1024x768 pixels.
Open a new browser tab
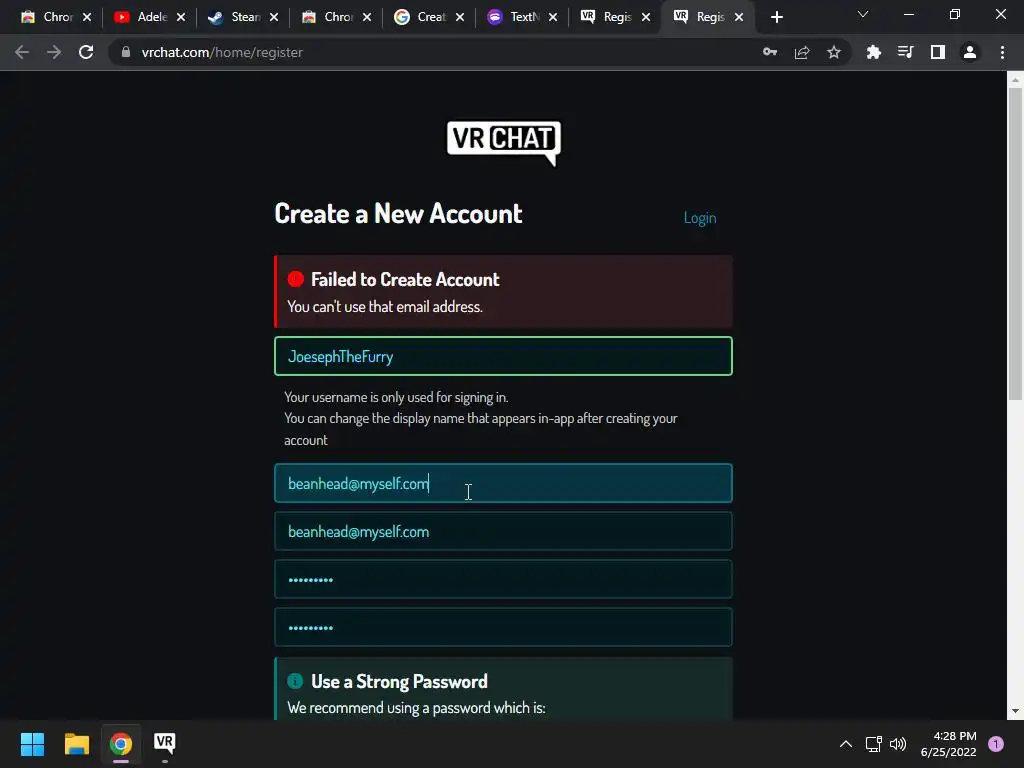(x=776, y=18)
